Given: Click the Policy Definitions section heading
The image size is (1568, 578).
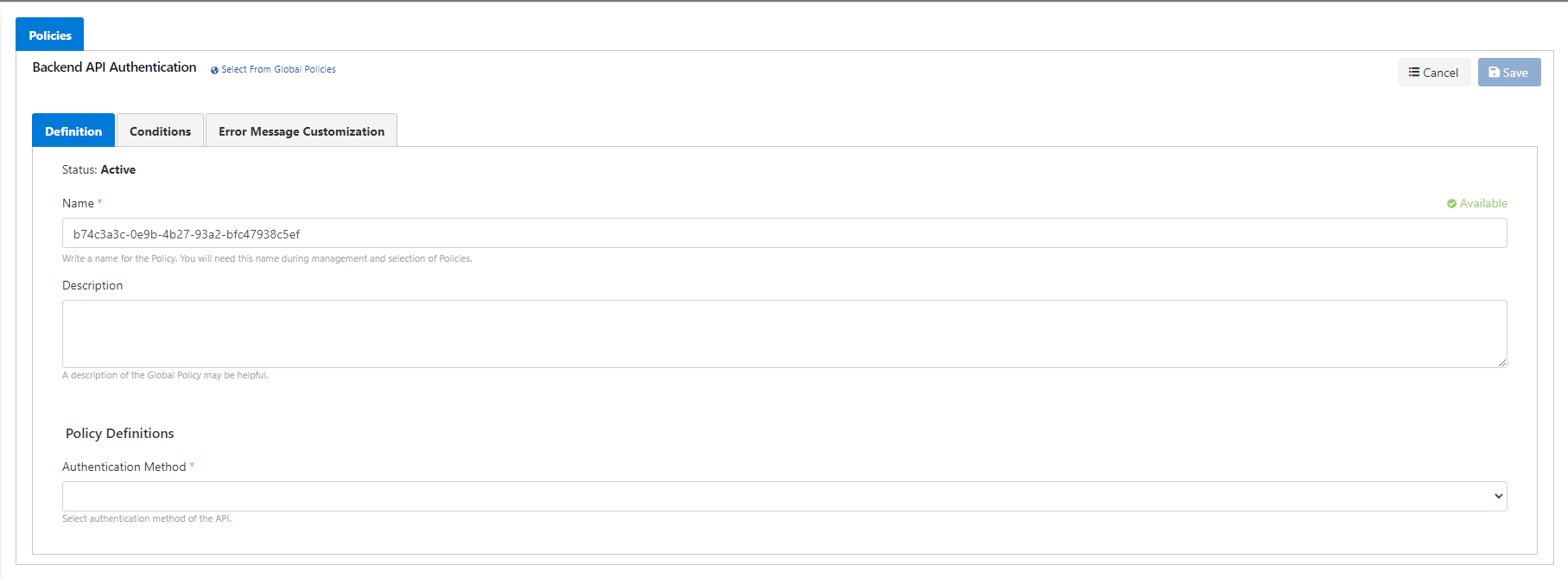Looking at the screenshot, I should [120, 433].
